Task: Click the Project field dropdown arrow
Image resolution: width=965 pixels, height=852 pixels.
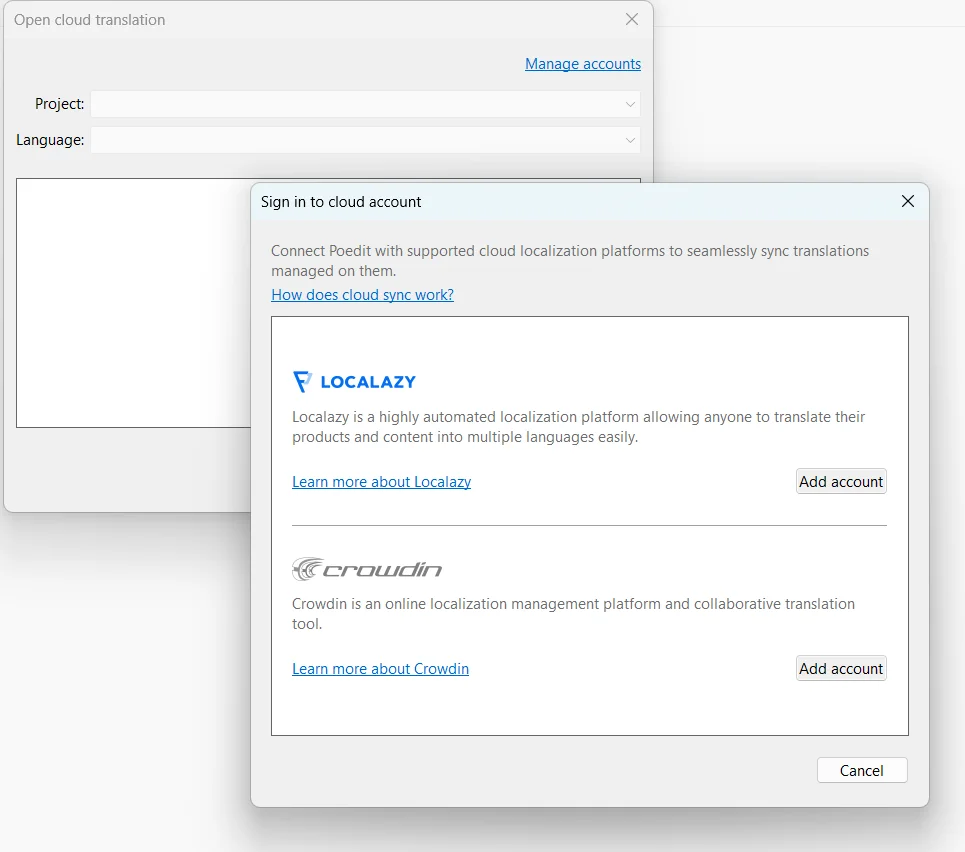Action: pos(630,104)
